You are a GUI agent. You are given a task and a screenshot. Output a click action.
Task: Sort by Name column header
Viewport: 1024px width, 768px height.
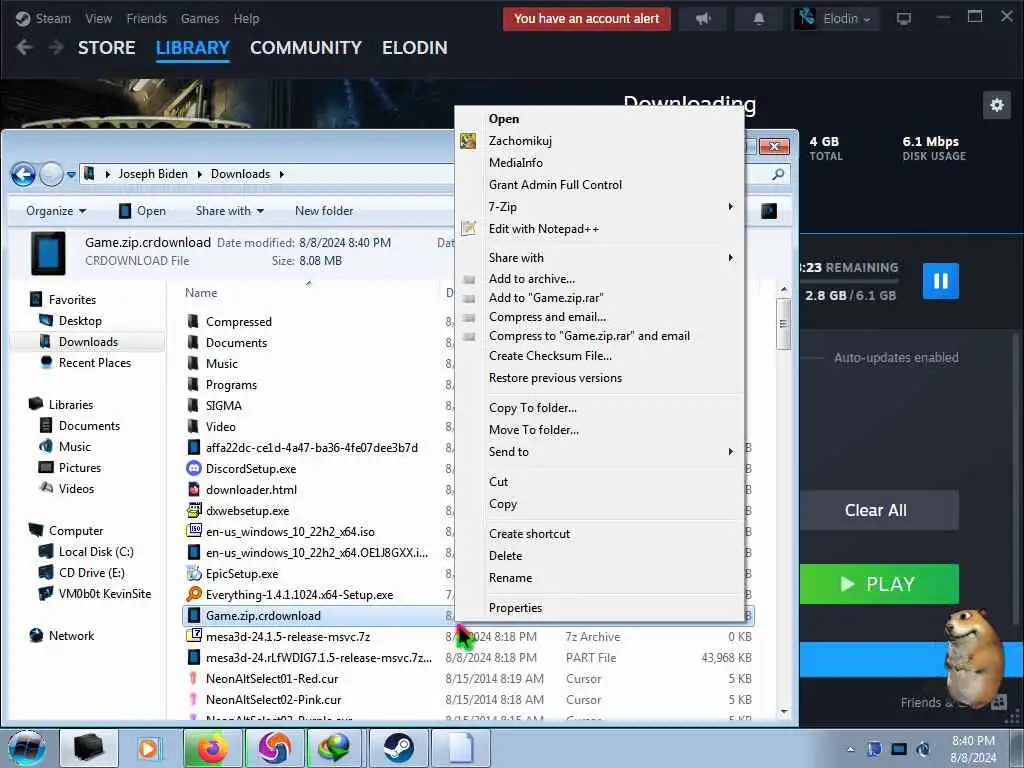click(x=200, y=293)
